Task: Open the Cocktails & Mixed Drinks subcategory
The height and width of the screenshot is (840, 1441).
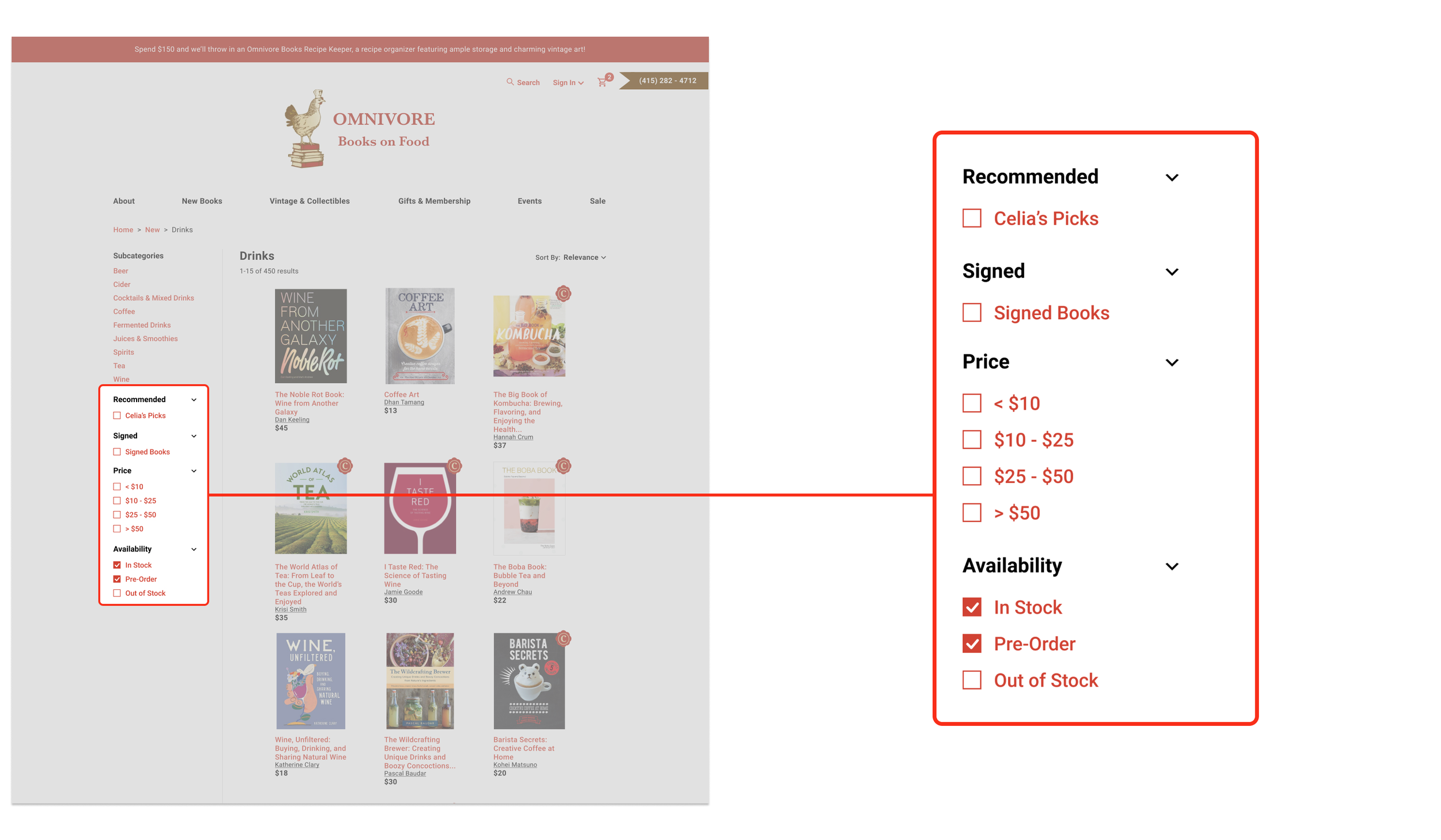Action: (x=153, y=298)
